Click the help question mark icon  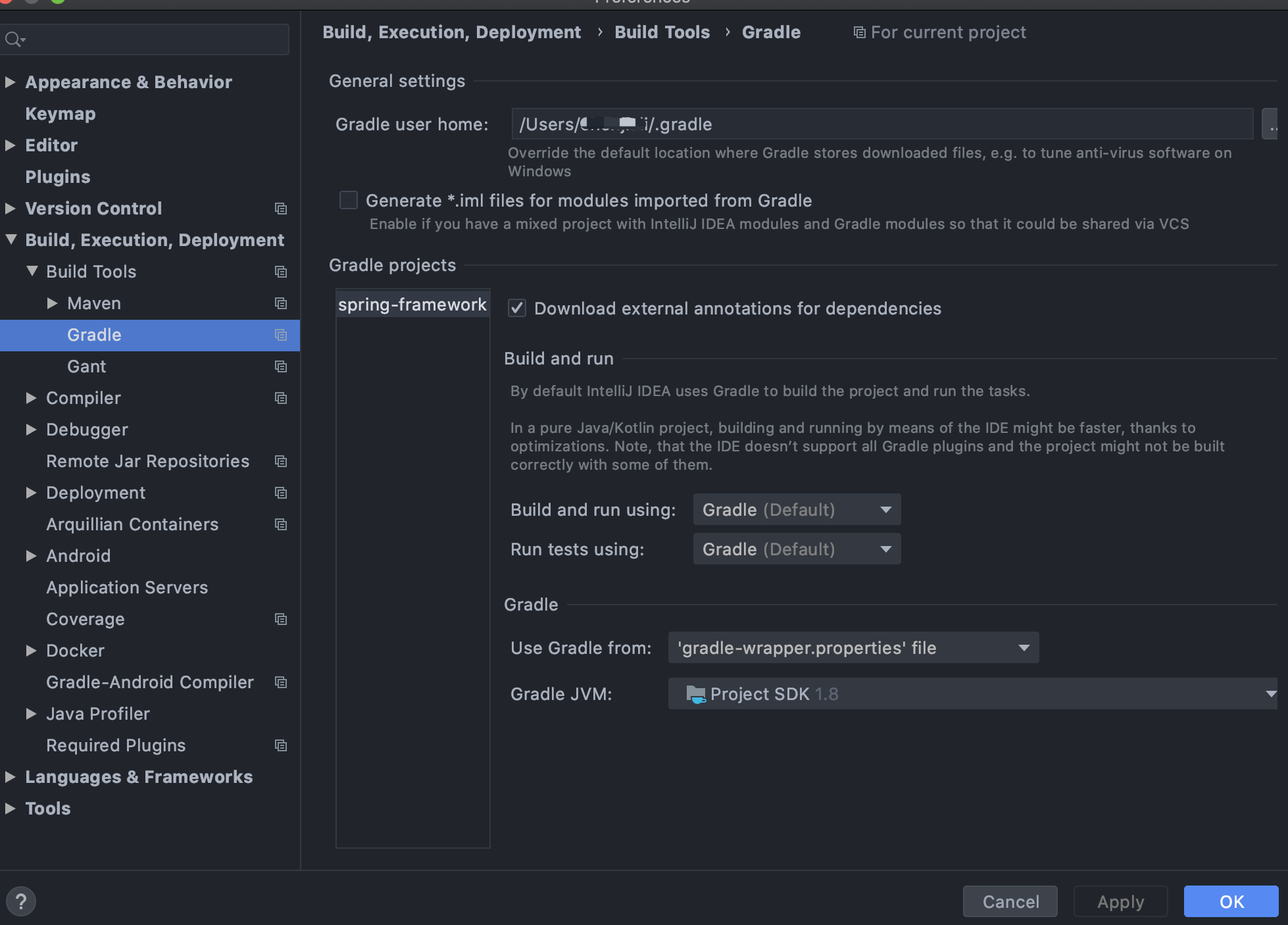click(21, 901)
